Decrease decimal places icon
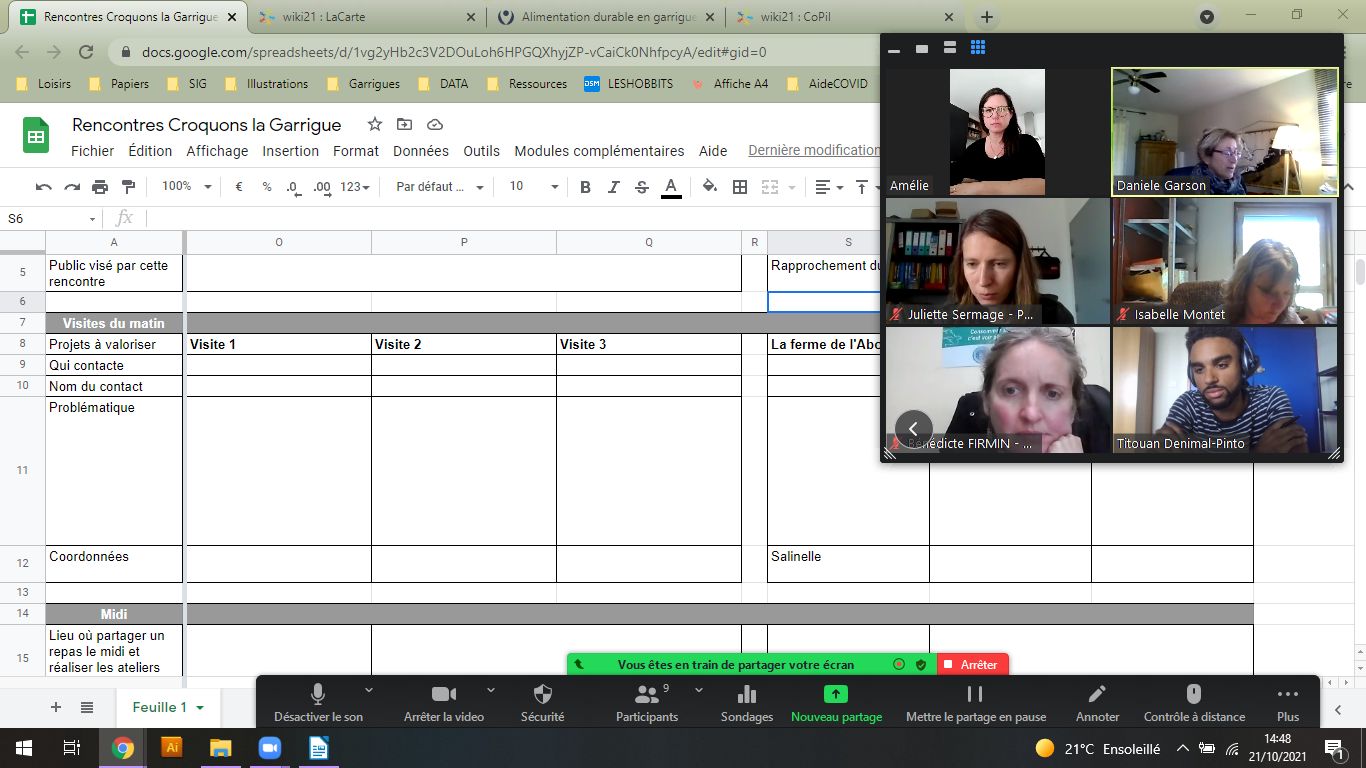1366x768 pixels. pyautogui.click(x=293, y=187)
